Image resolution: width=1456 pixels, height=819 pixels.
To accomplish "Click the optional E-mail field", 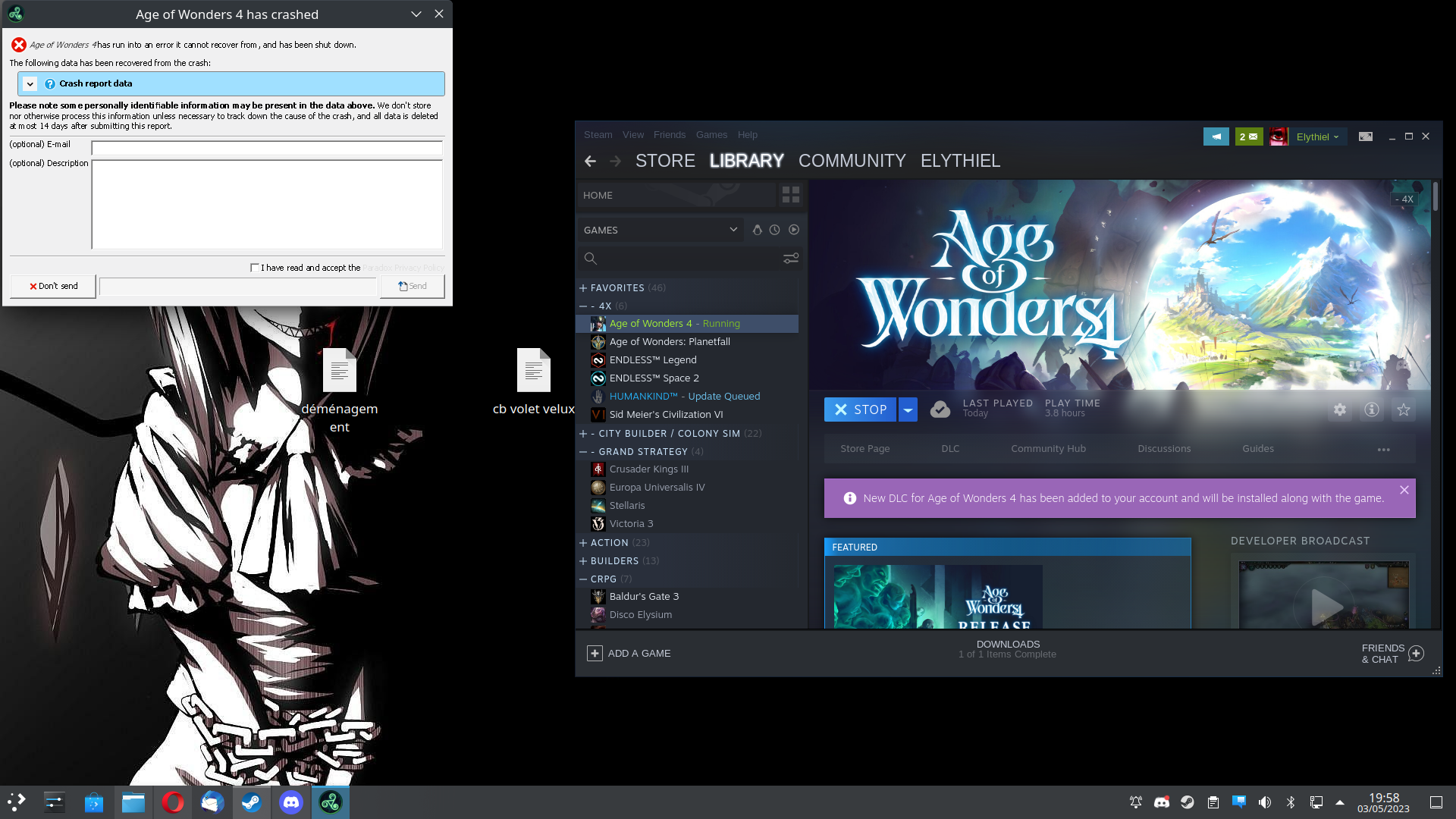I will pyautogui.click(x=267, y=148).
